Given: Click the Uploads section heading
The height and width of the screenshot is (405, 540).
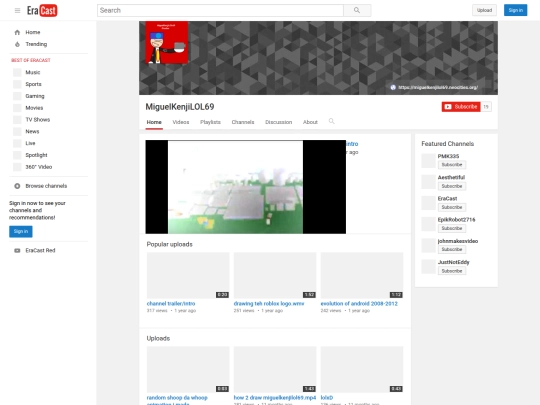Looking at the screenshot, I should (158, 338).
